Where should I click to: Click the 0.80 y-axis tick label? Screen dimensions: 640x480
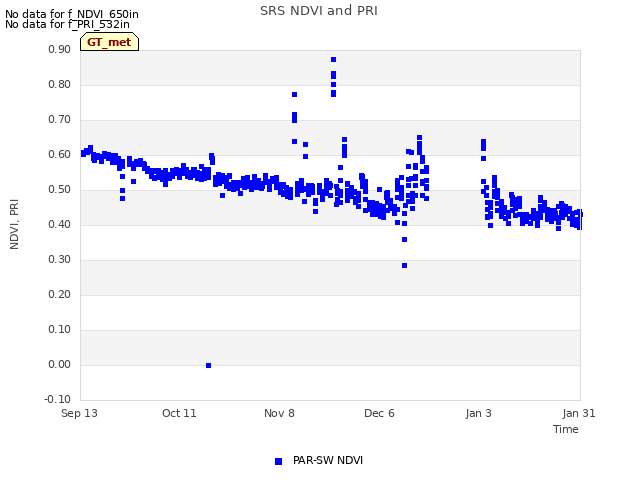coord(60,84)
